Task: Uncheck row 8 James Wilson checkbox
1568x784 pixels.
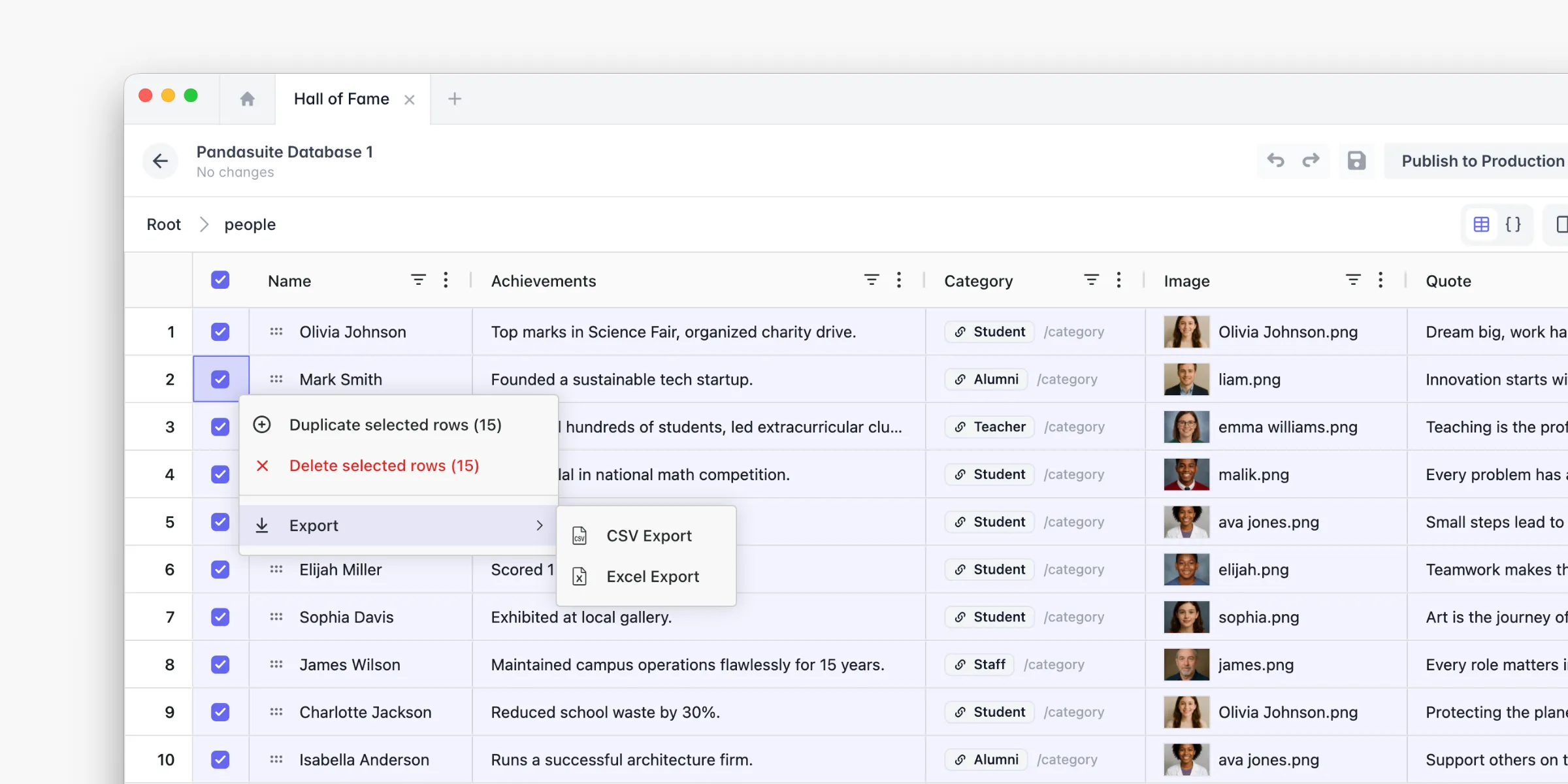Action: pyautogui.click(x=220, y=664)
